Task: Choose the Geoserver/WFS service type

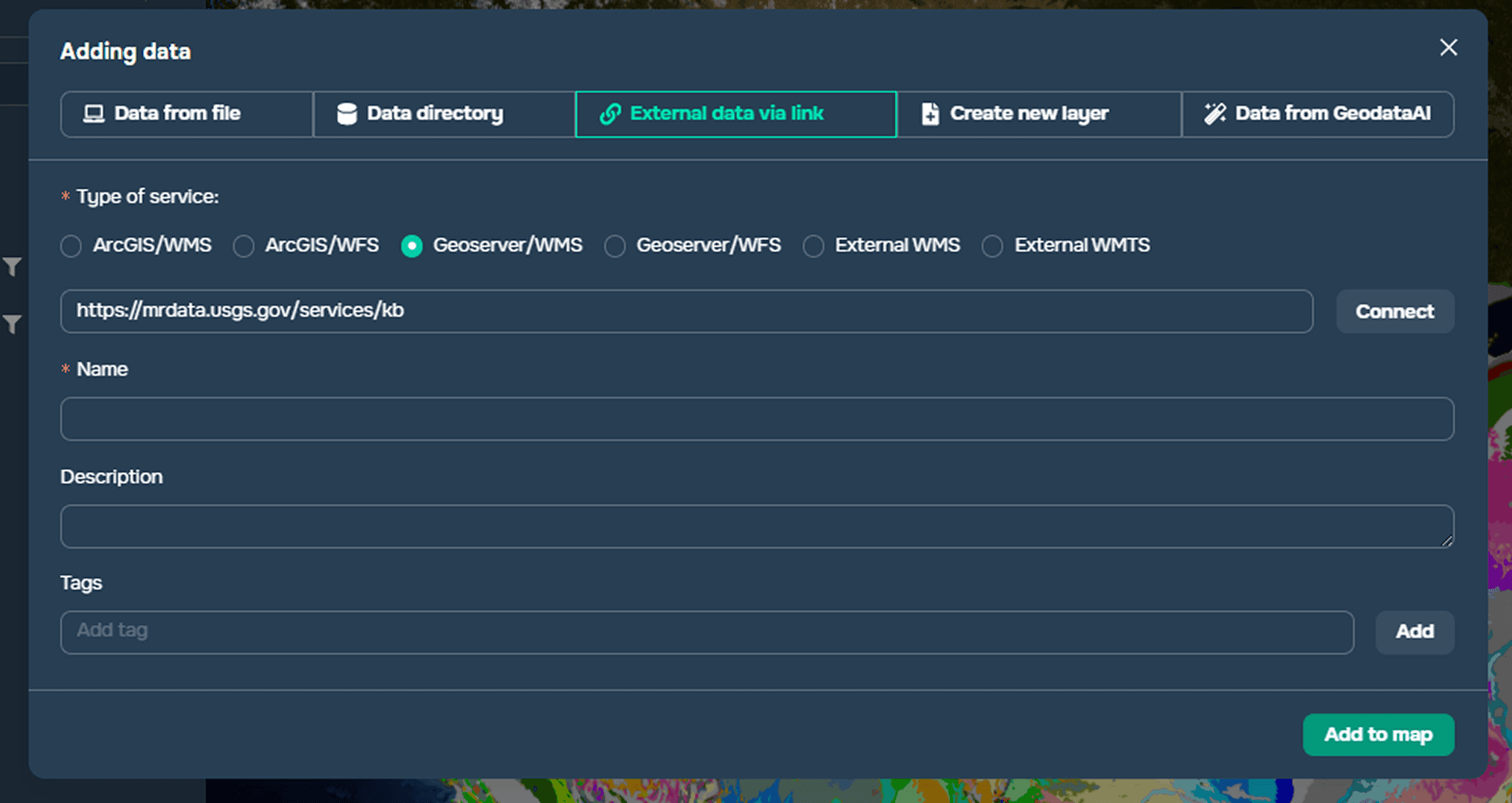Action: coord(614,246)
